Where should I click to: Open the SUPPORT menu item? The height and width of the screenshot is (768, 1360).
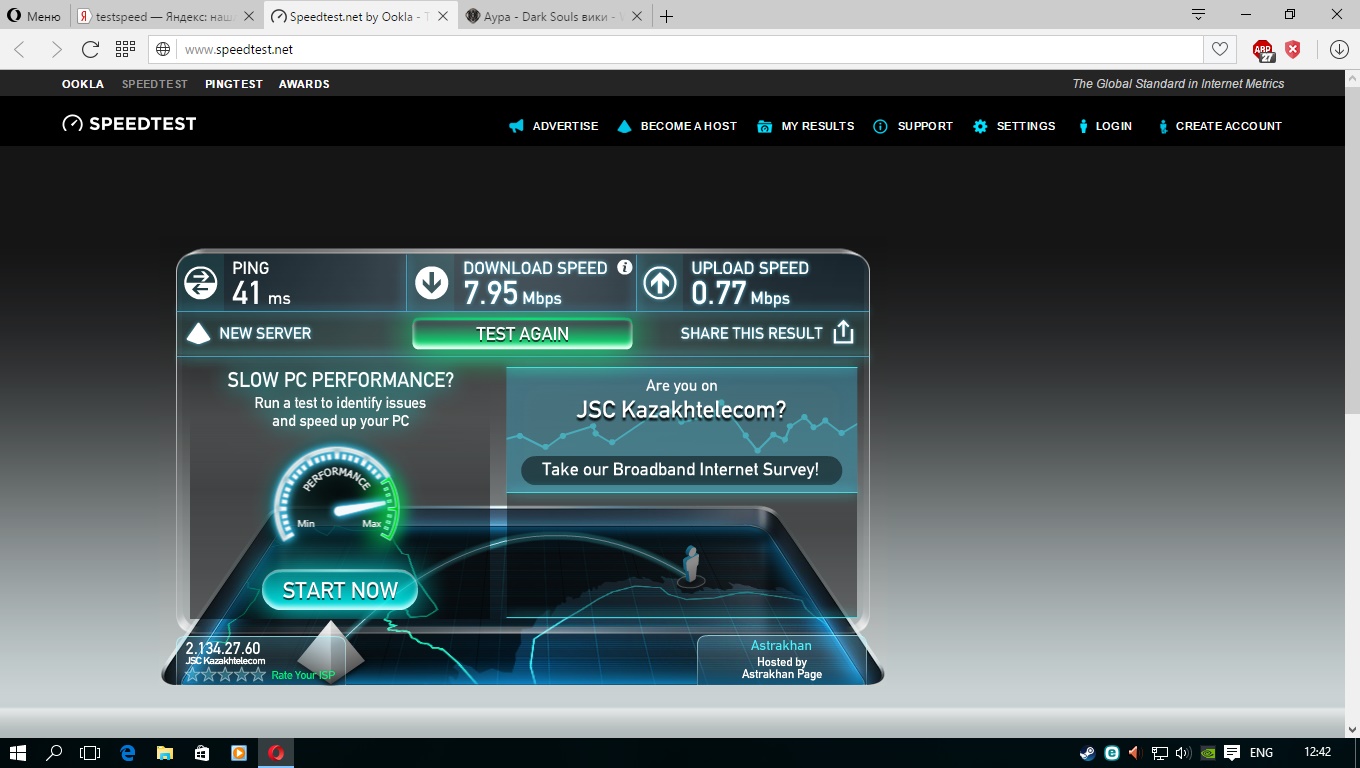pos(913,126)
